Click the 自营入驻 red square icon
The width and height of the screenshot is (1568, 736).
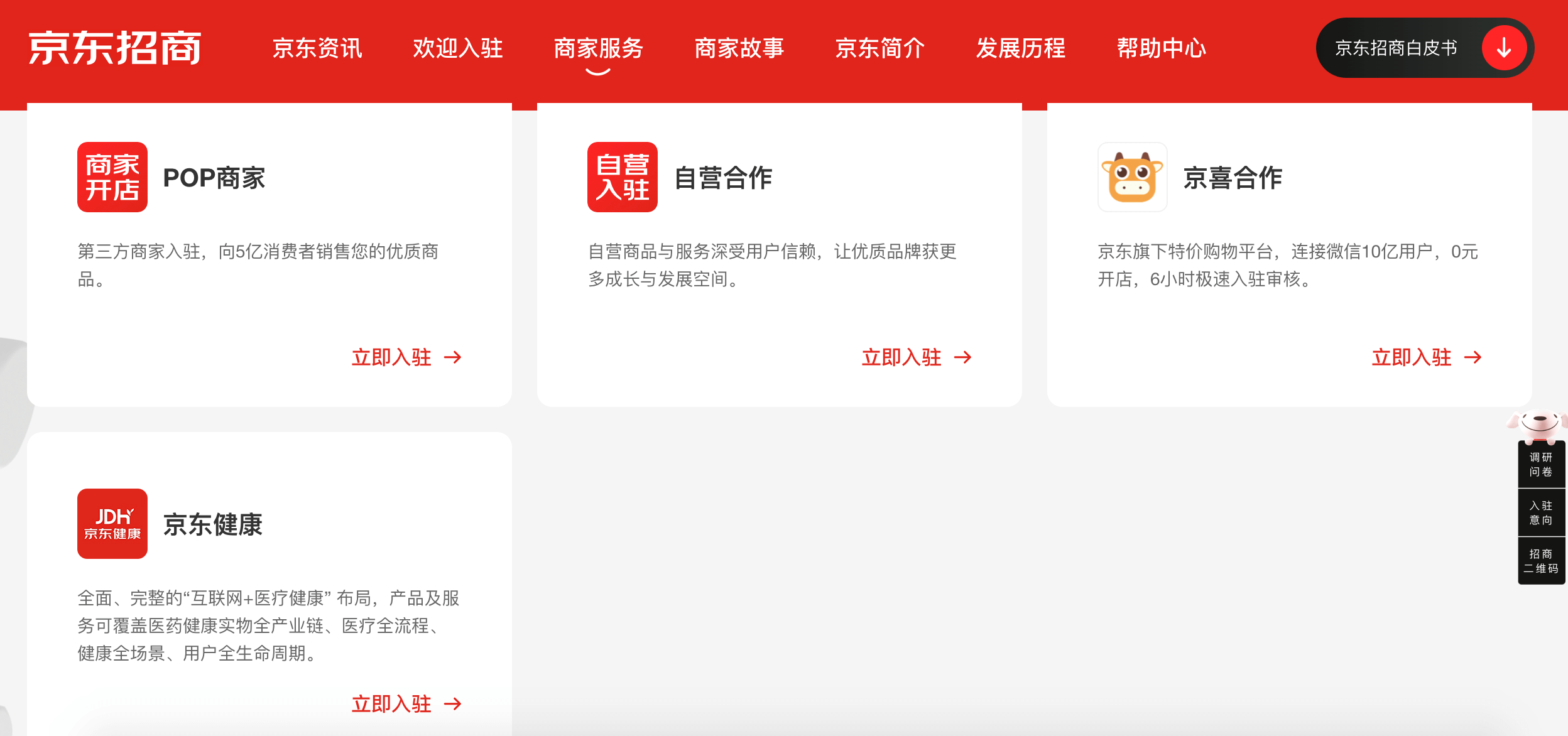[x=622, y=177]
